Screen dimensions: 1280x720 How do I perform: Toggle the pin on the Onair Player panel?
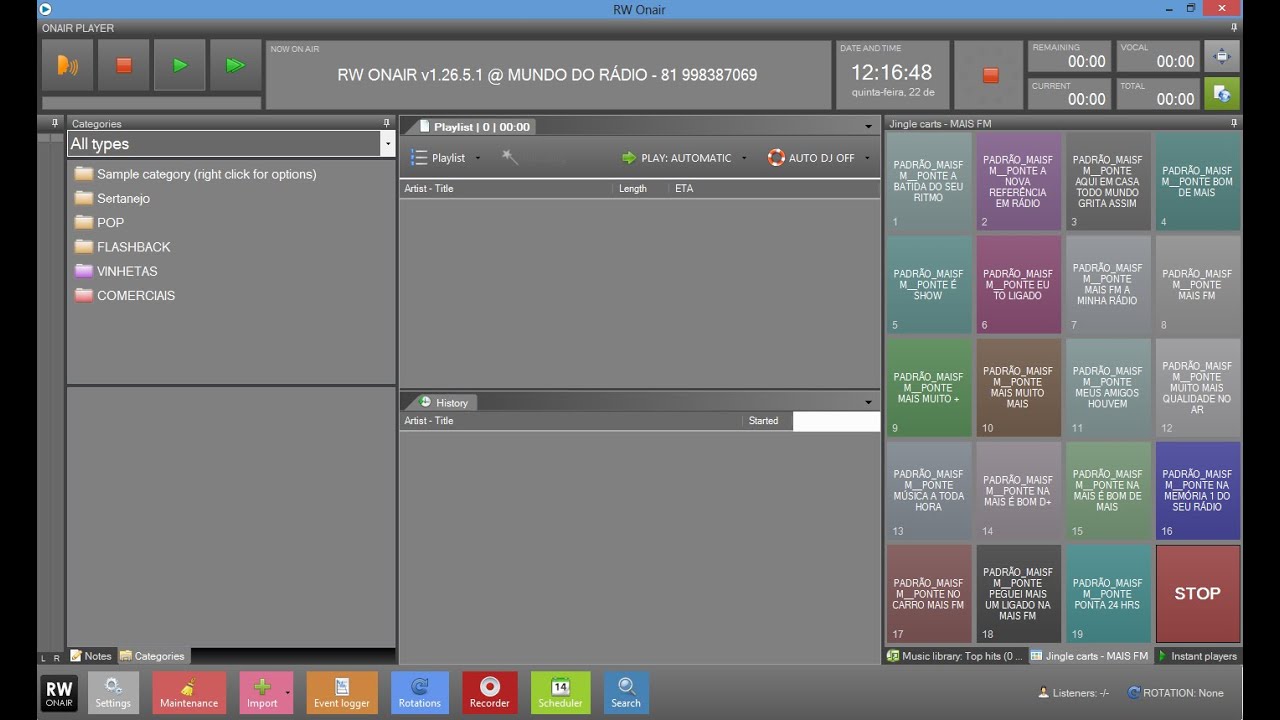1235,27
